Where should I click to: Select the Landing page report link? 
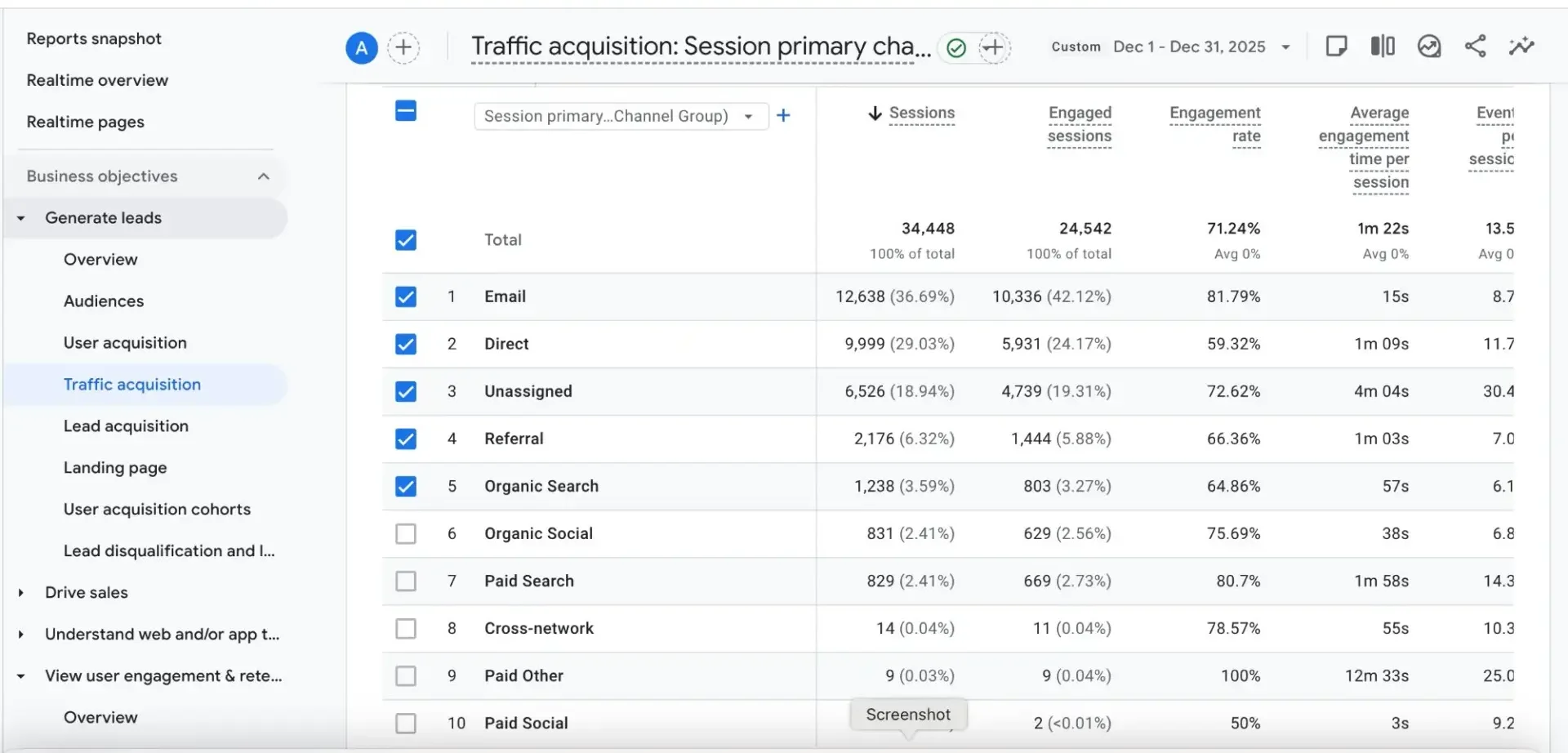click(115, 467)
